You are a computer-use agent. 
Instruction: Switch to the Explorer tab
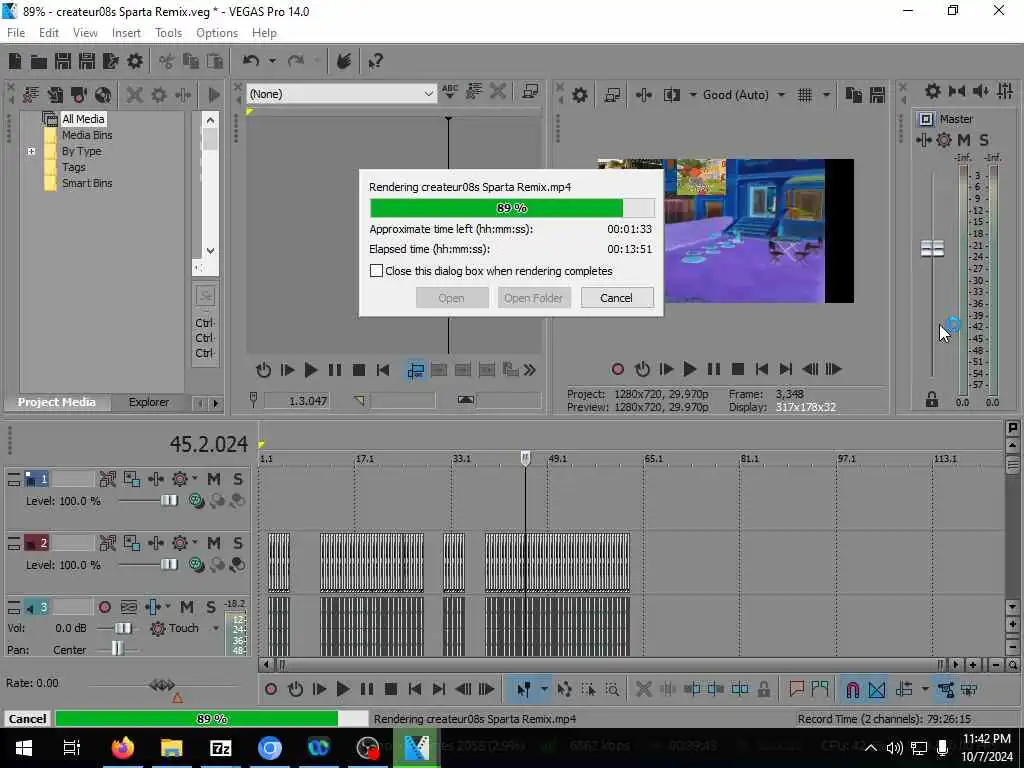[149, 402]
